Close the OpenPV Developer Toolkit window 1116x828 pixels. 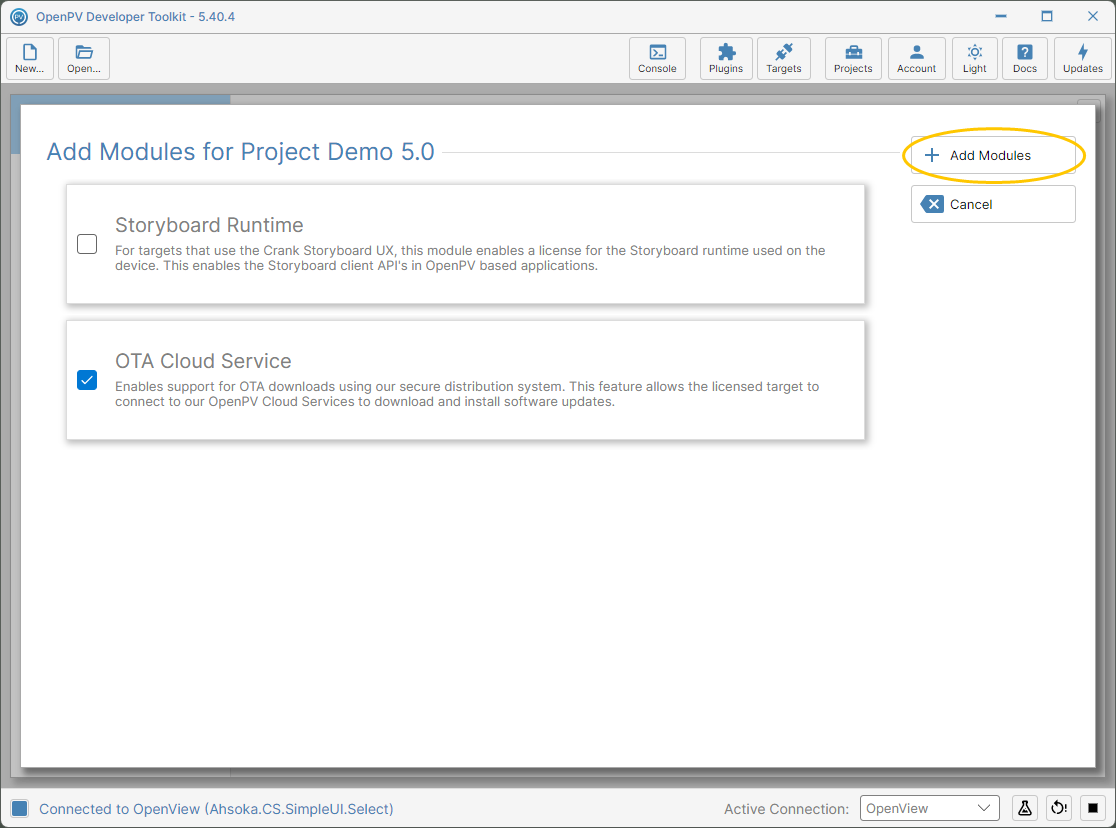click(1093, 16)
